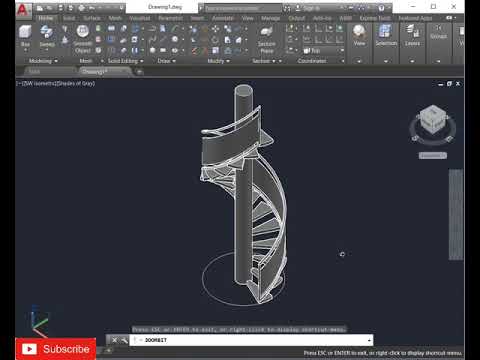The height and width of the screenshot is (360, 480).
Task: Click the Help question mark icon
Action: tap(381, 8)
